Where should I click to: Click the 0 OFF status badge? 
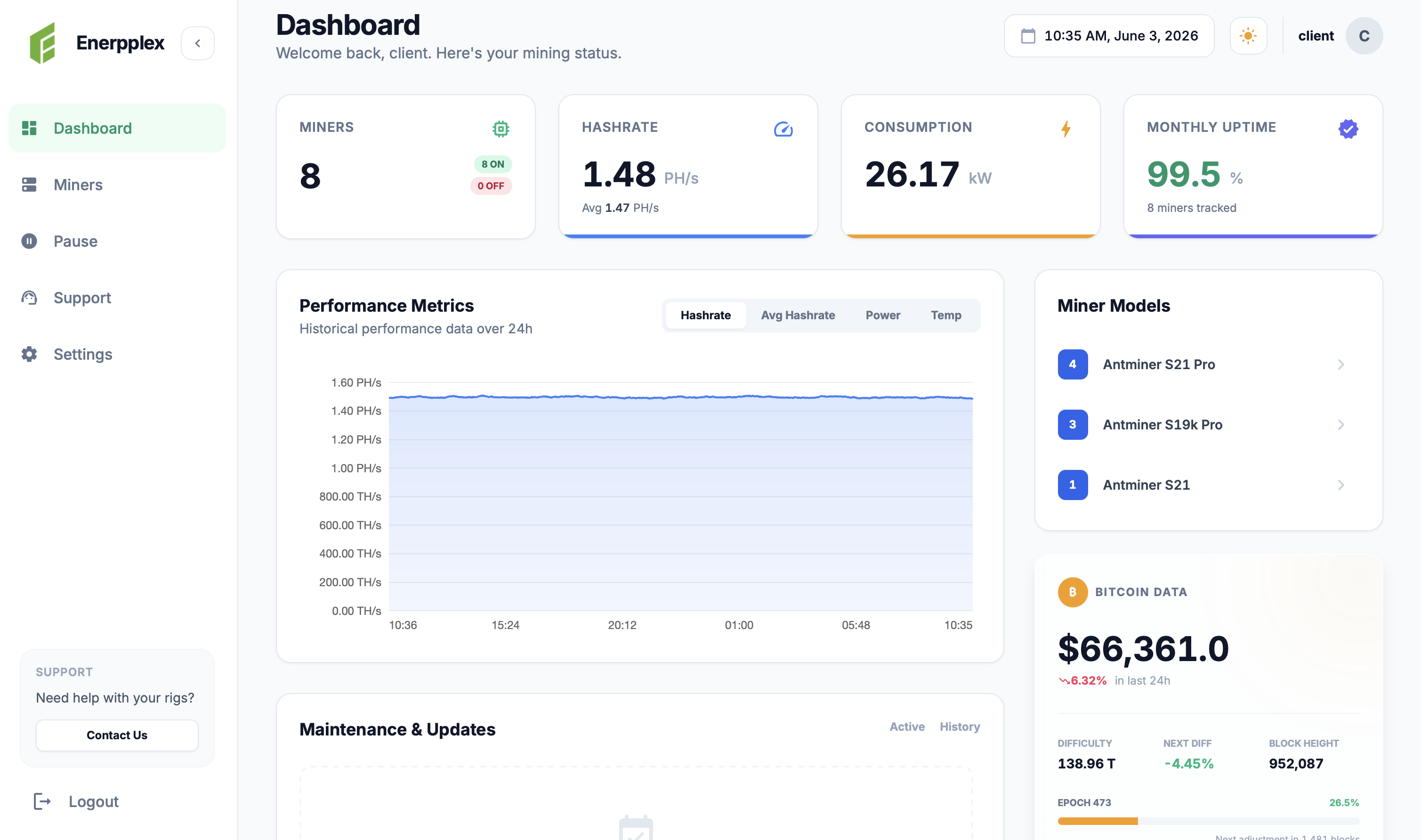(x=491, y=186)
